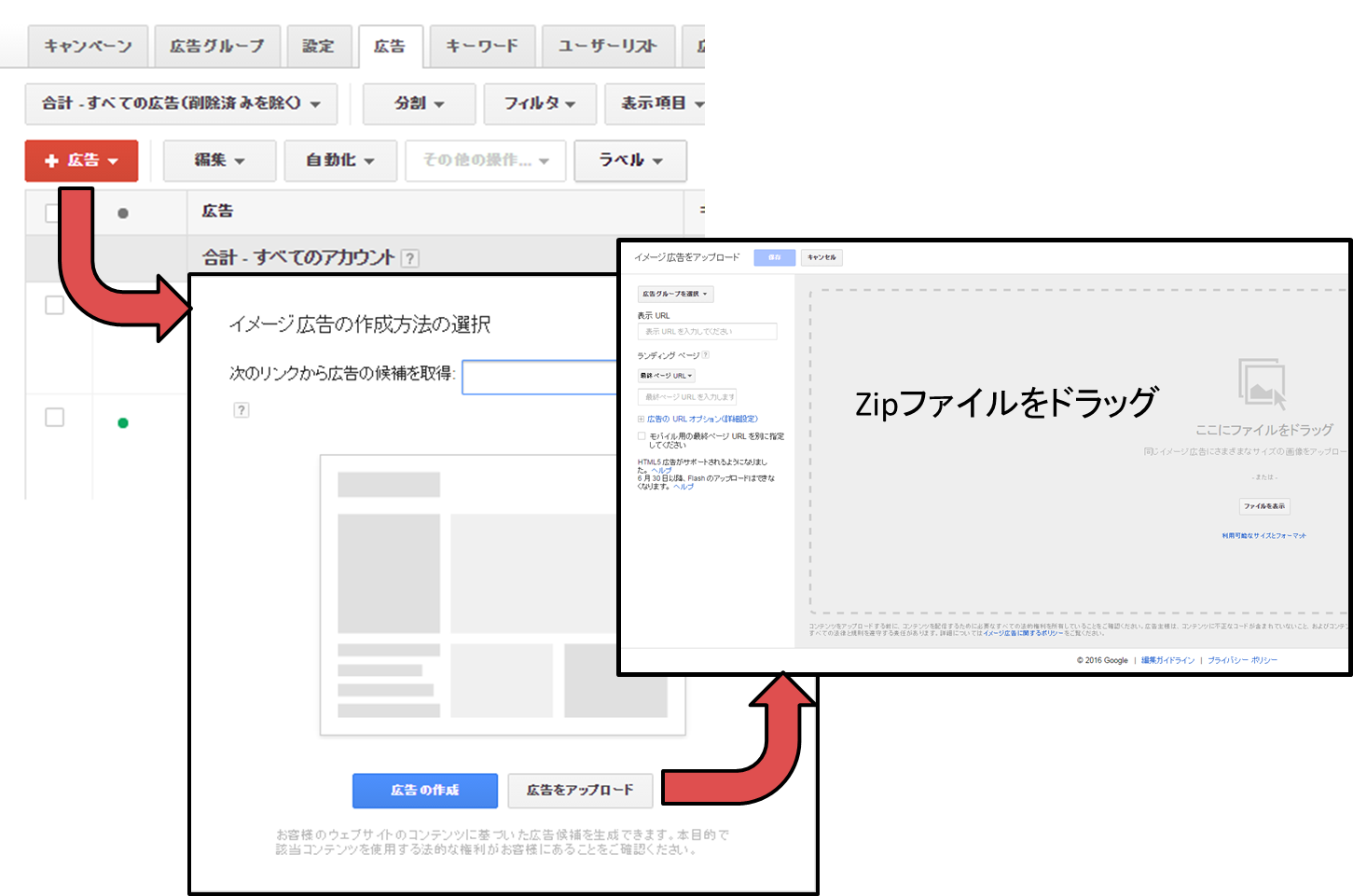Click the キャンセル button in upload dialog
The width and height of the screenshot is (1353, 896).
821,257
